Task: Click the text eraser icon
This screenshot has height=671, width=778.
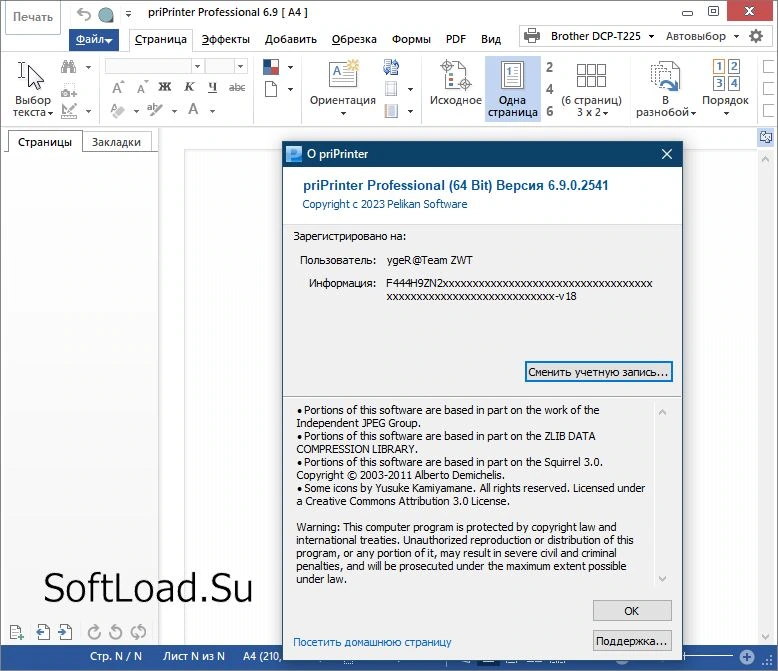Action: 118,110
